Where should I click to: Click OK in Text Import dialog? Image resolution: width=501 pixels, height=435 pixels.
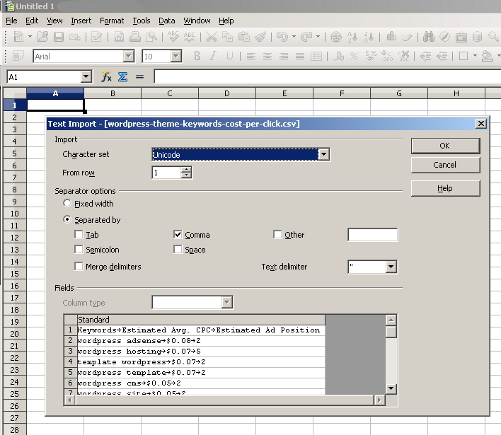point(445,146)
